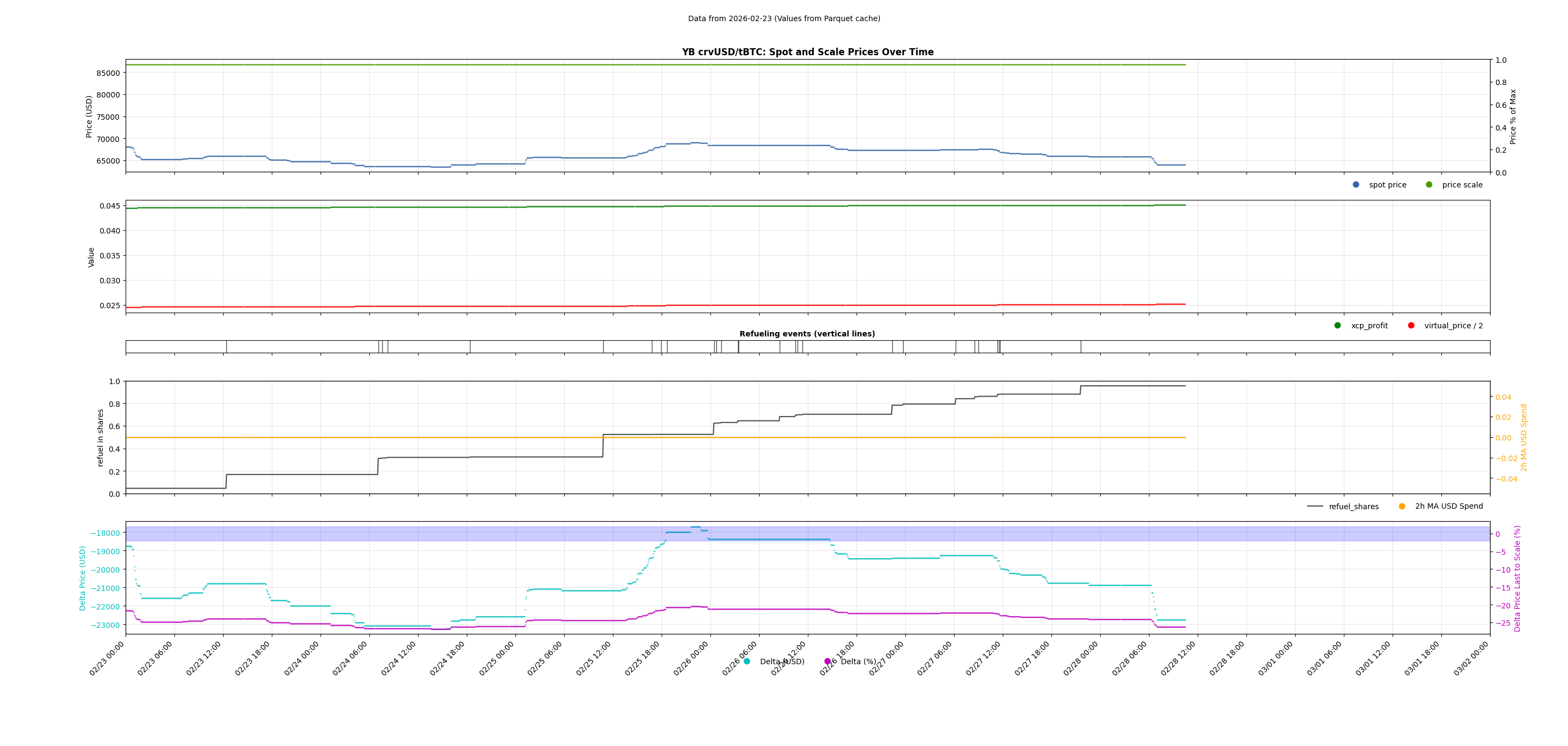Click the 03/02 00:00 x-axis tick label
The image size is (1568, 746).
click(x=1471, y=658)
